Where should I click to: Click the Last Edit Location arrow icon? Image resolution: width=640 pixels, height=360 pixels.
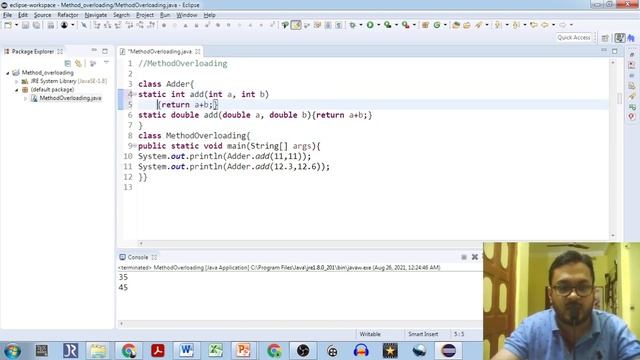[x=533, y=25]
